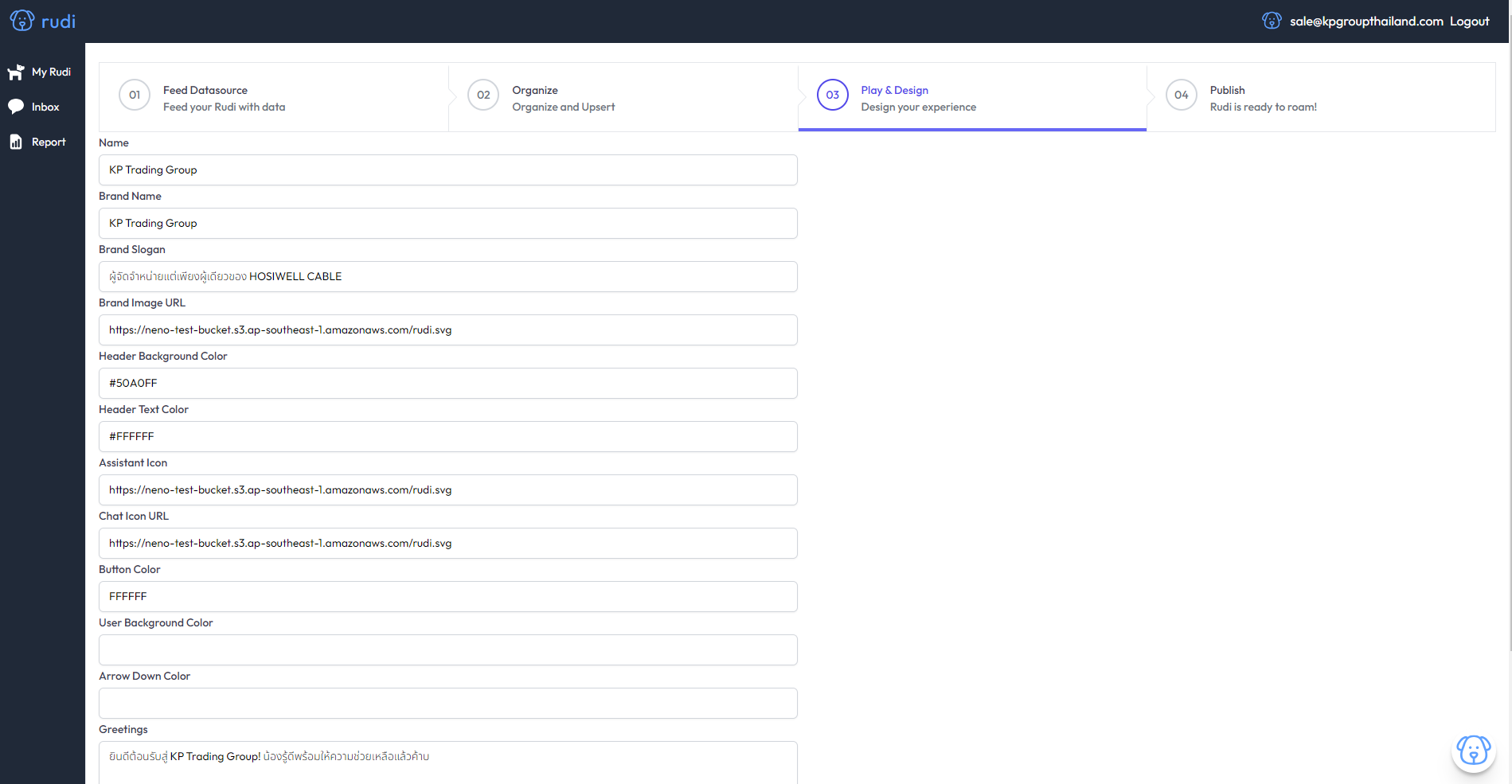Click the Greetings text area
This screenshot has height=784, width=1512.
(448, 763)
